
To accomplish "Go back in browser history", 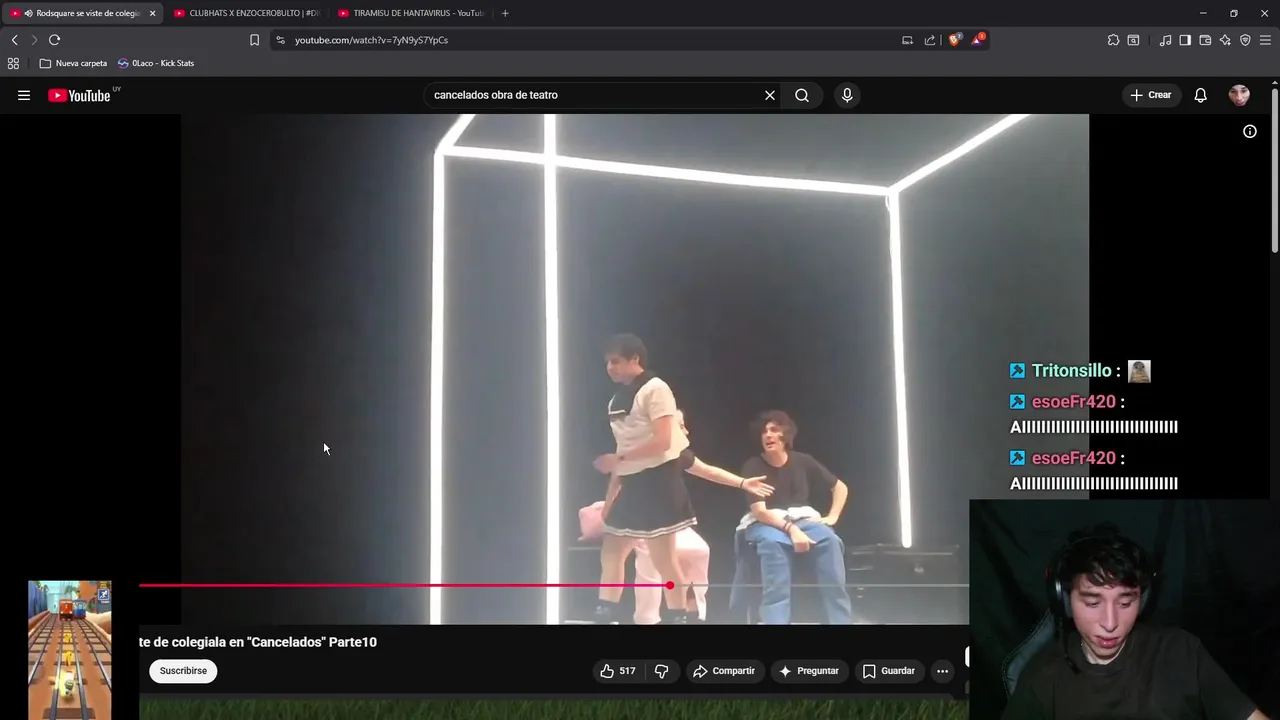I will (x=14, y=40).
